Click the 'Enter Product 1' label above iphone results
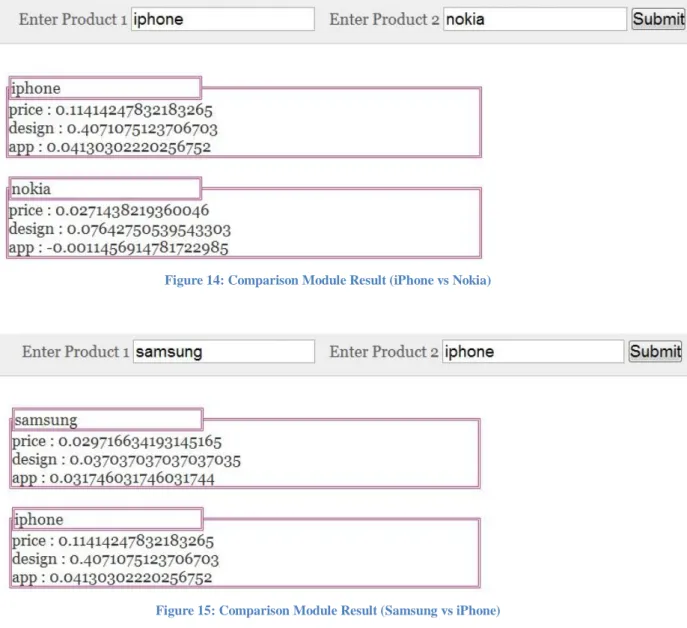687x628 pixels. (73, 19)
